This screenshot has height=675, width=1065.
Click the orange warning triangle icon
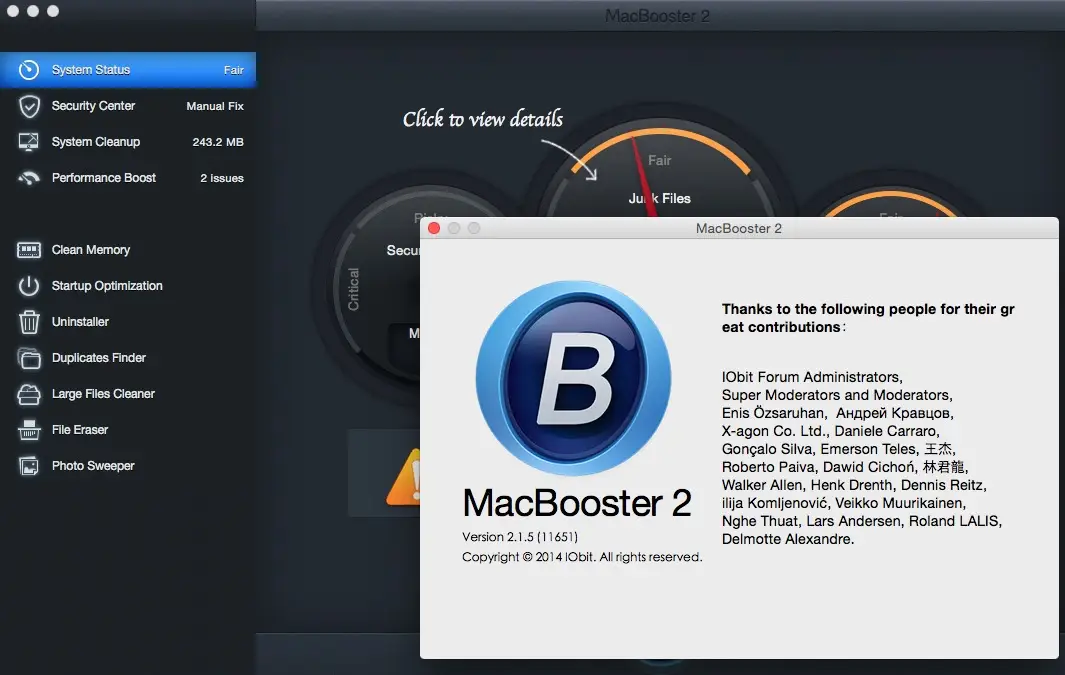403,477
